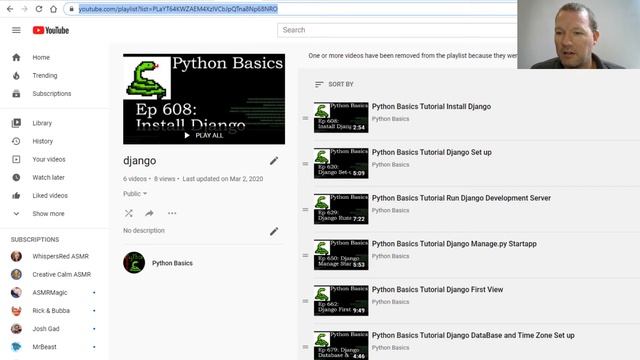Click the Run Django Development Server thumbnail
Screen dimensions: 640x360
341,209
